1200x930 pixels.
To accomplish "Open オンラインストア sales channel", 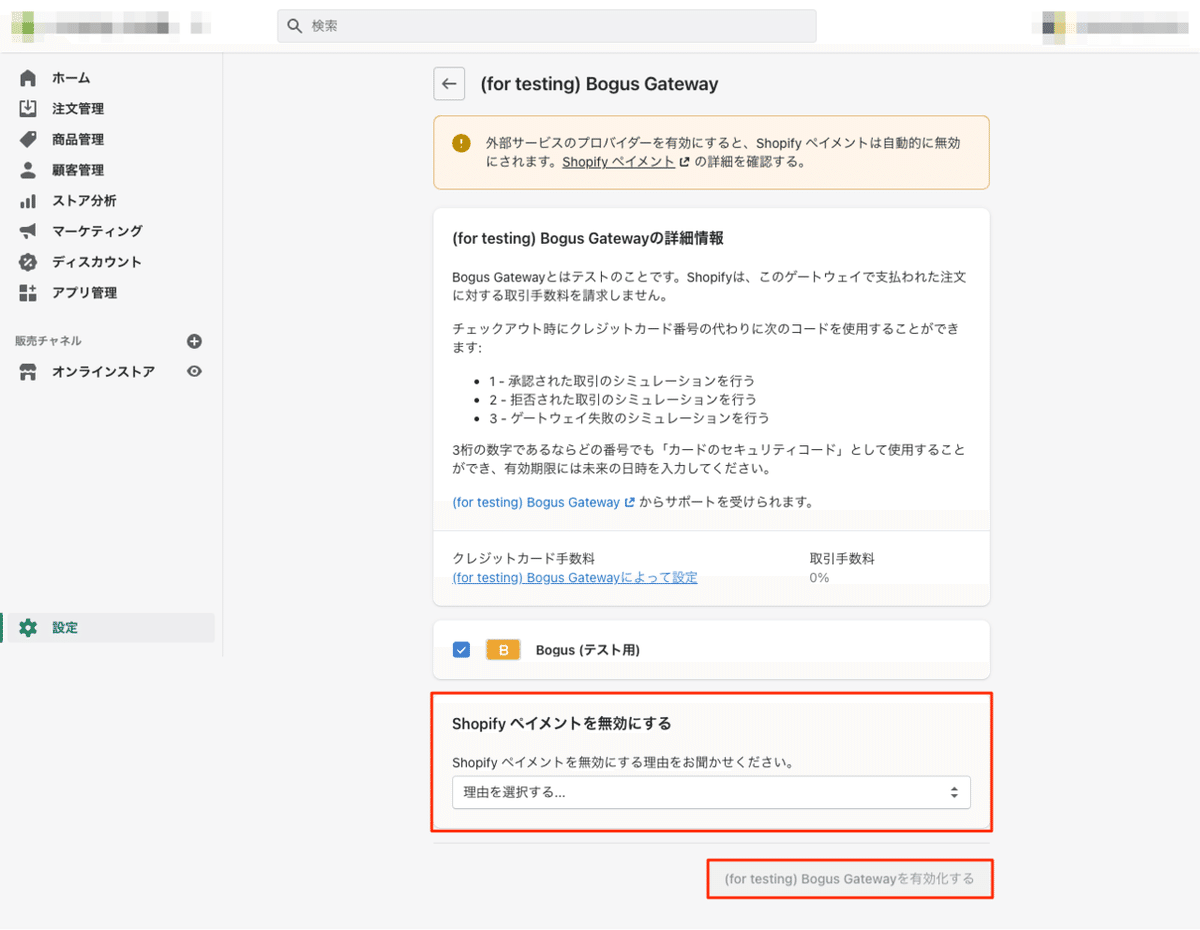I will tap(103, 372).
